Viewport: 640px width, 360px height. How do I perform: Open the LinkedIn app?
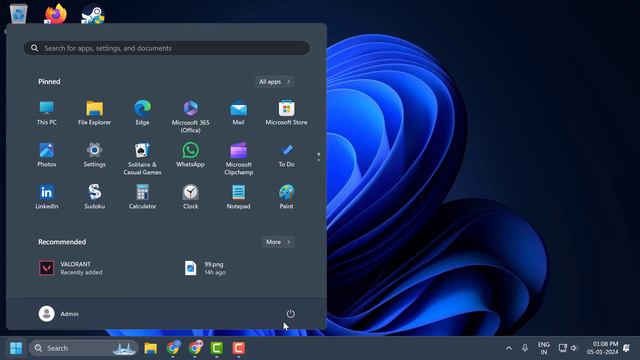pyautogui.click(x=47, y=197)
